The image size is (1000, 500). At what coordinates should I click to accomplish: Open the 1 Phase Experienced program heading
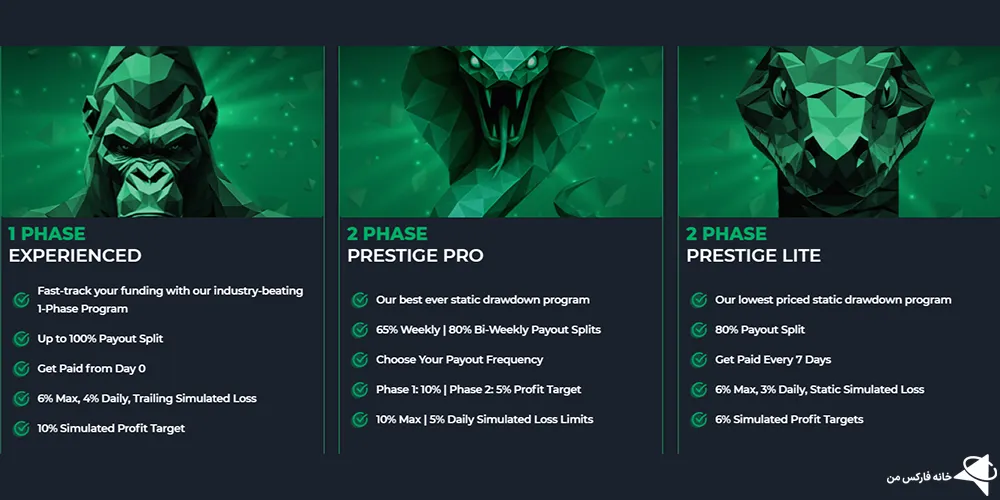point(75,245)
